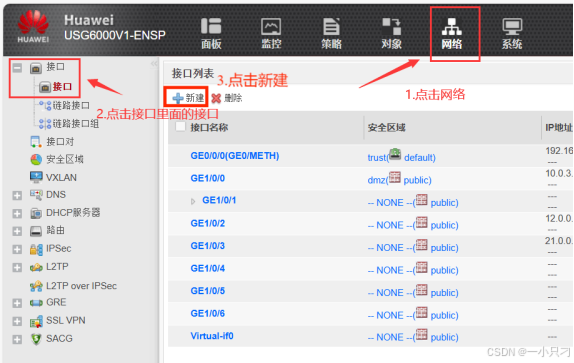
Task: Open interface GE1/0/2
Action: point(208,223)
